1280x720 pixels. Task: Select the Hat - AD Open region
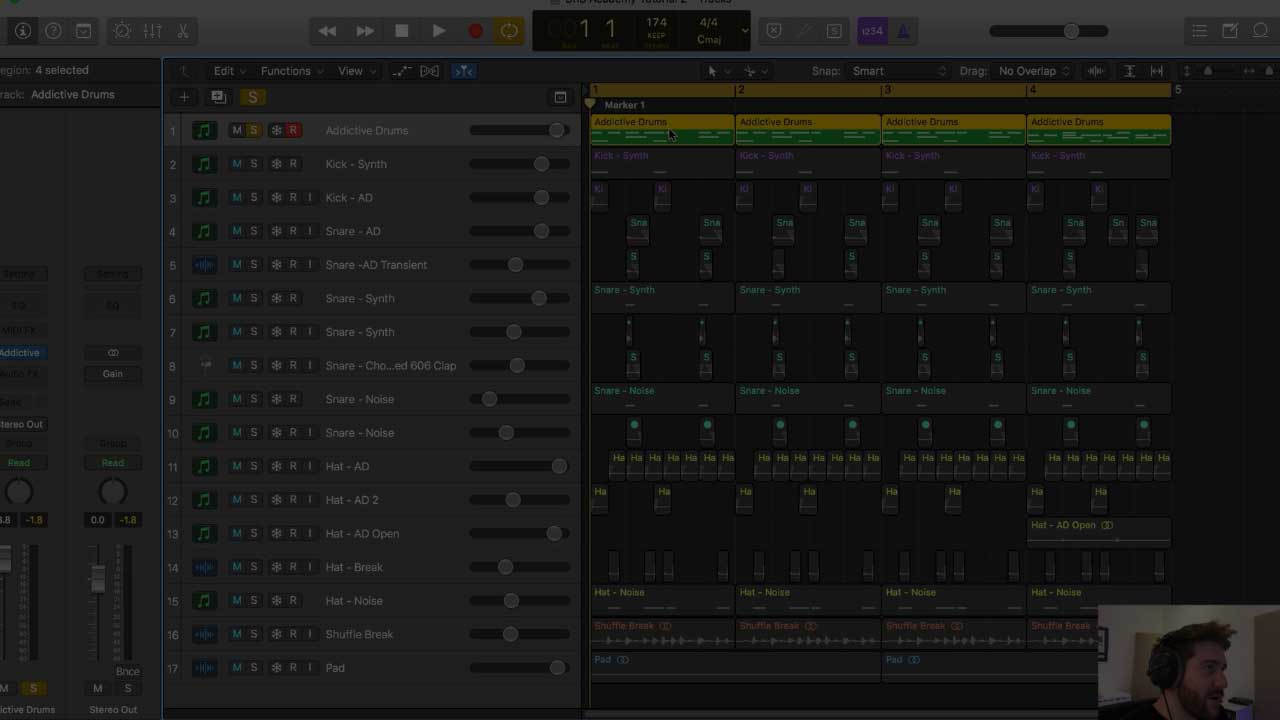pyautogui.click(x=1098, y=532)
